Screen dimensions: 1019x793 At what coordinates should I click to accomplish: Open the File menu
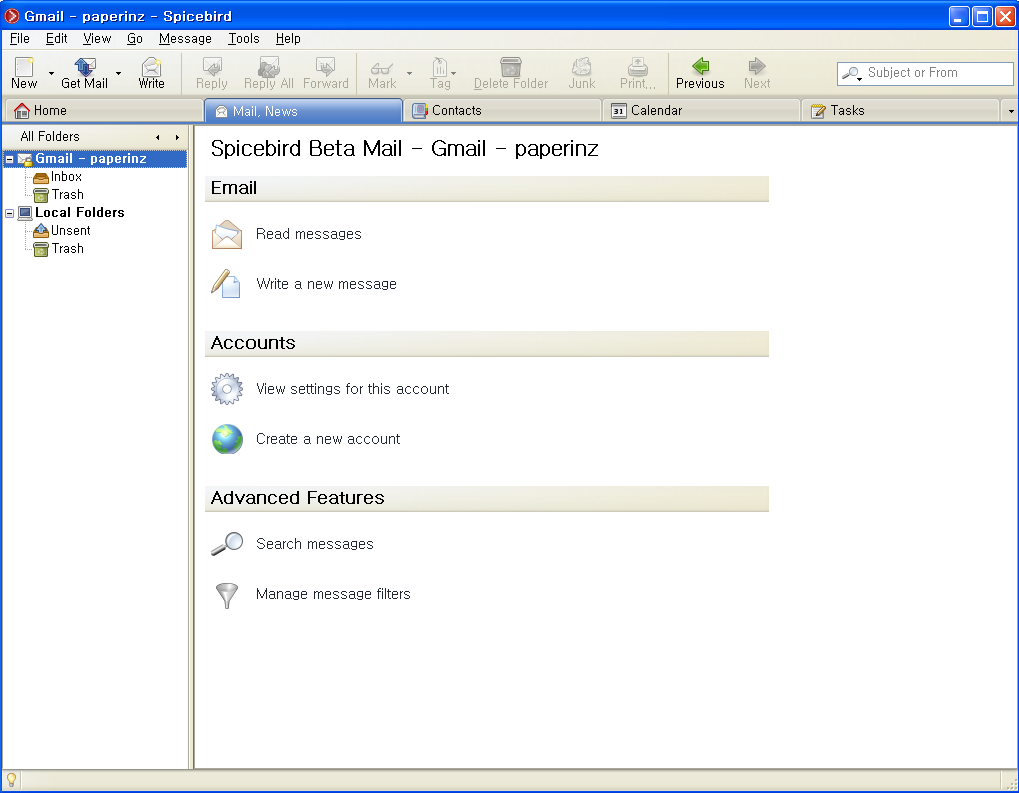[x=19, y=38]
